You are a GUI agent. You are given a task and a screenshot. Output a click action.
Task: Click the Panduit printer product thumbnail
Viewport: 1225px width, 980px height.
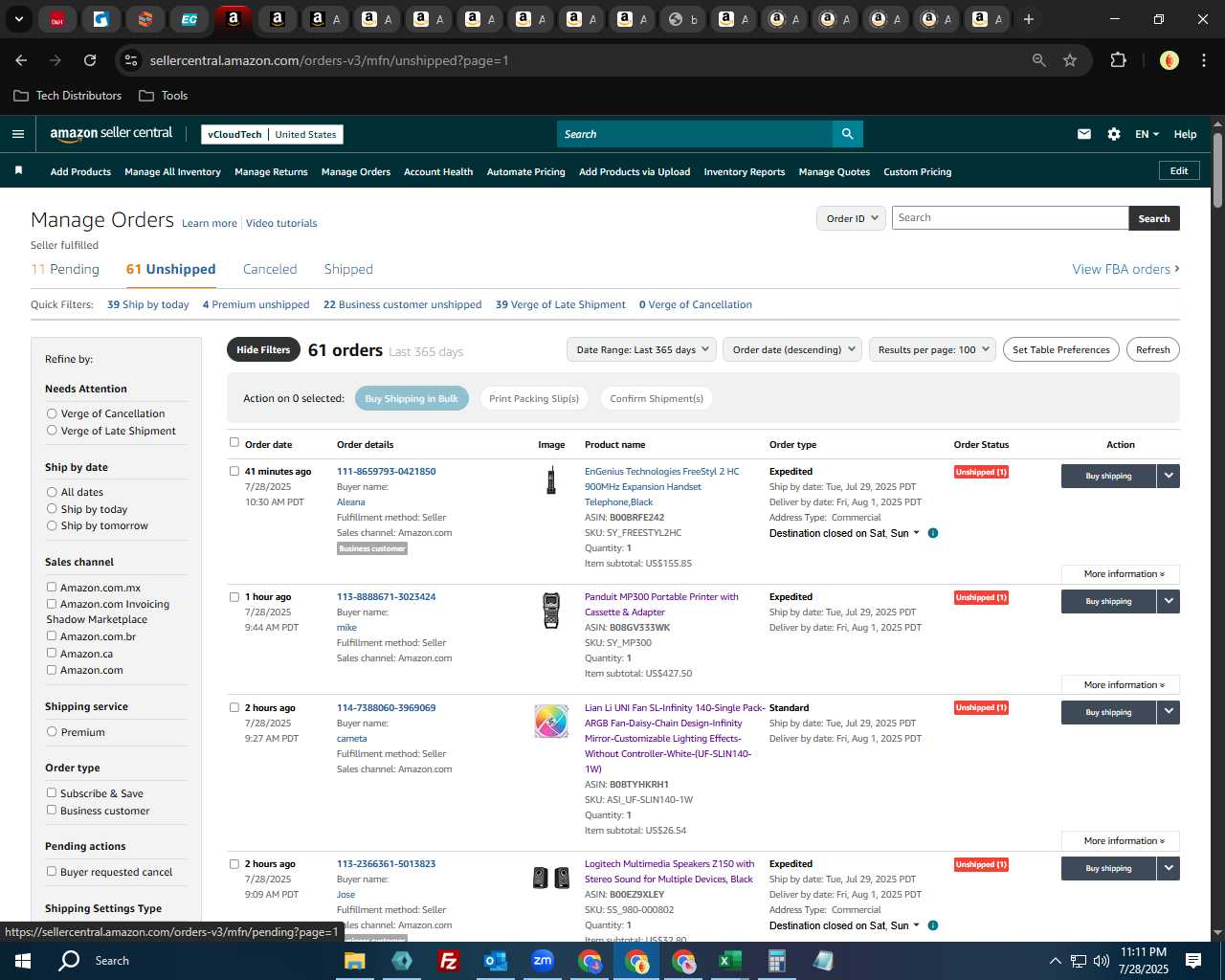tap(551, 611)
